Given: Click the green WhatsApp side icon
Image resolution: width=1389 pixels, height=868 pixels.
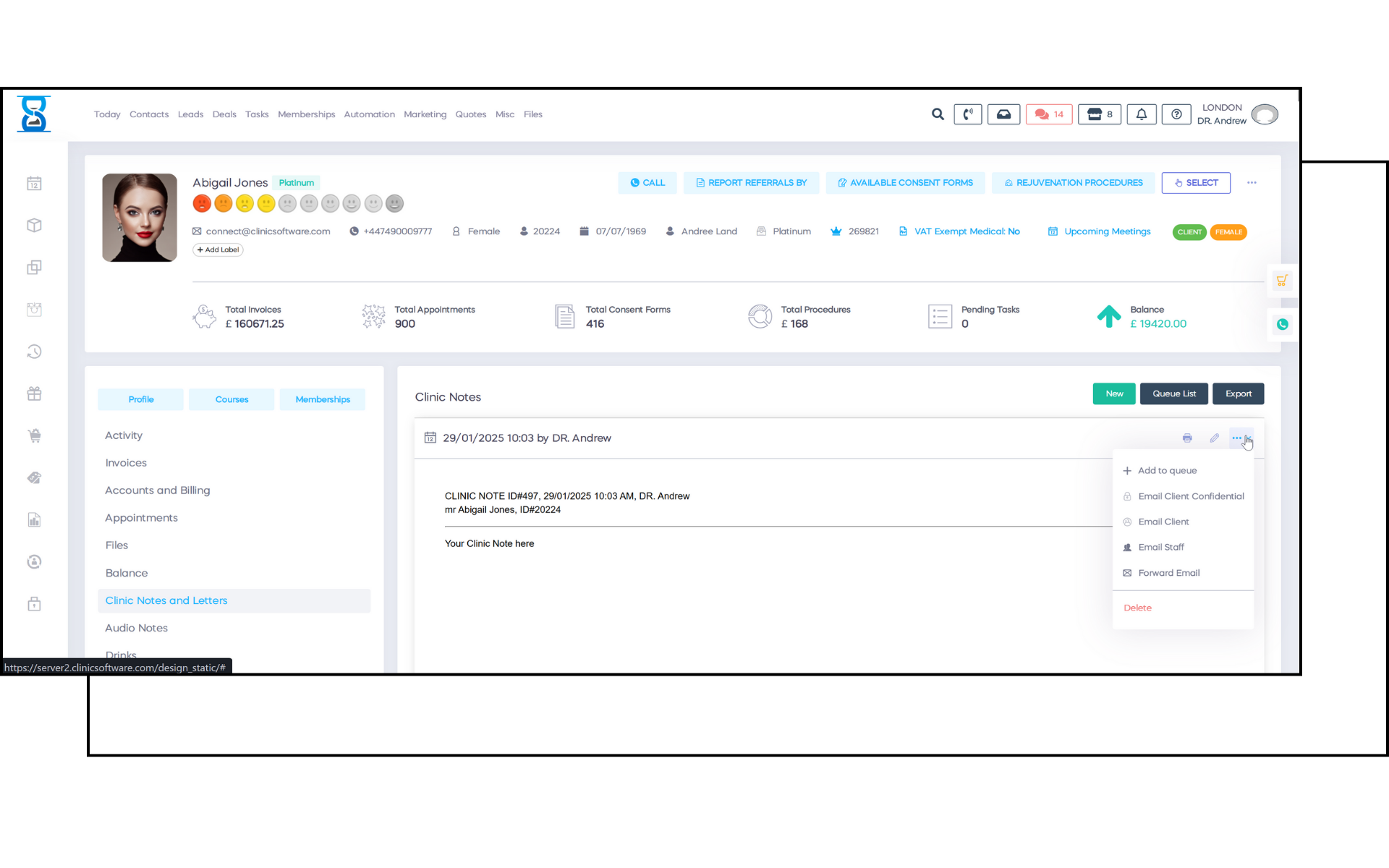Looking at the screenshot, I should (1282, 324).
